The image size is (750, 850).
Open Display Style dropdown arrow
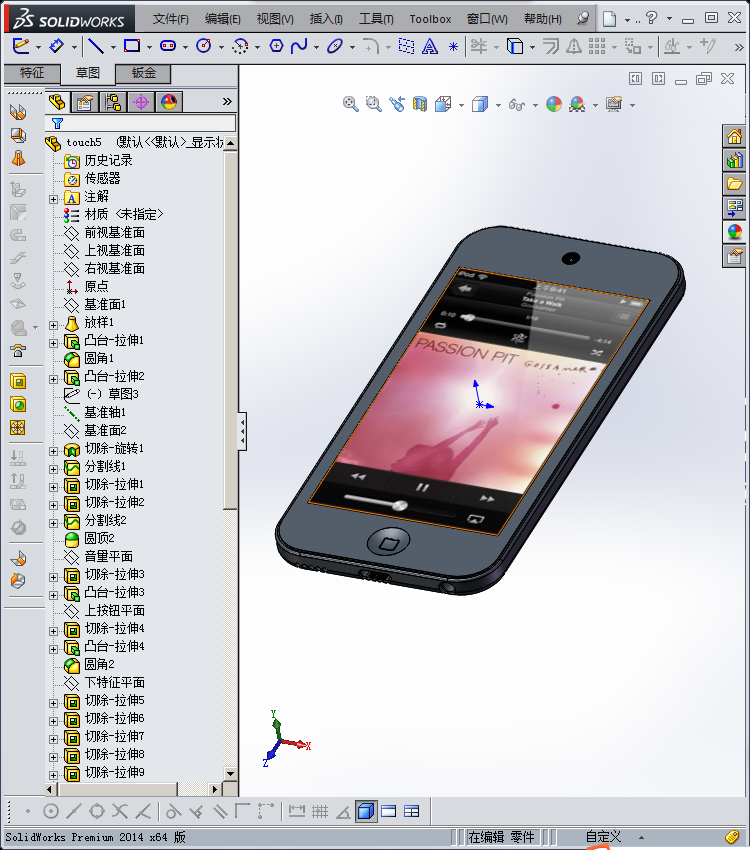[x=498, y=105]
